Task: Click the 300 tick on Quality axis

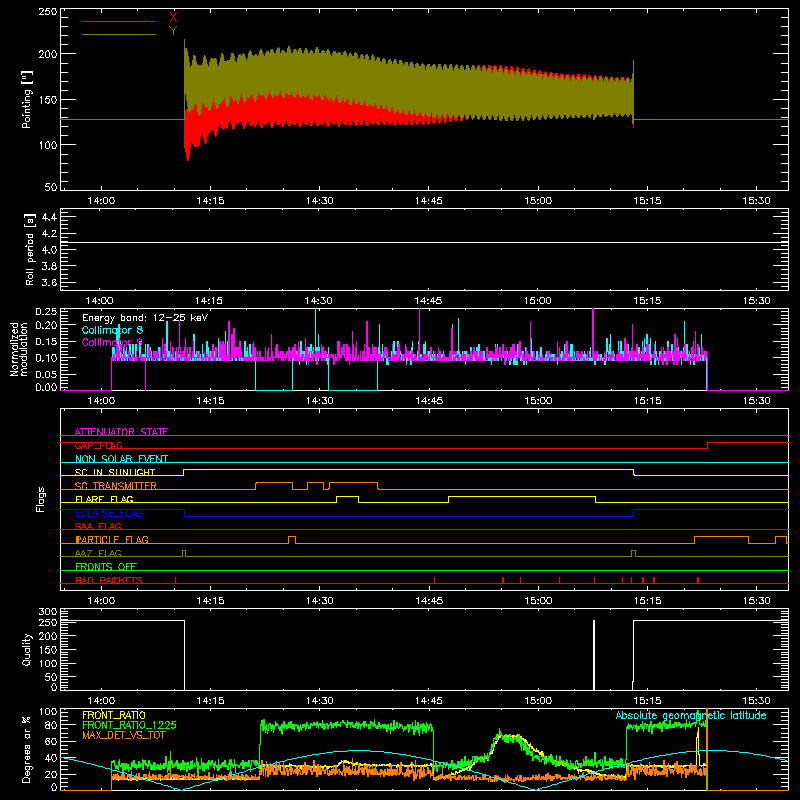Action: [48, 611]
